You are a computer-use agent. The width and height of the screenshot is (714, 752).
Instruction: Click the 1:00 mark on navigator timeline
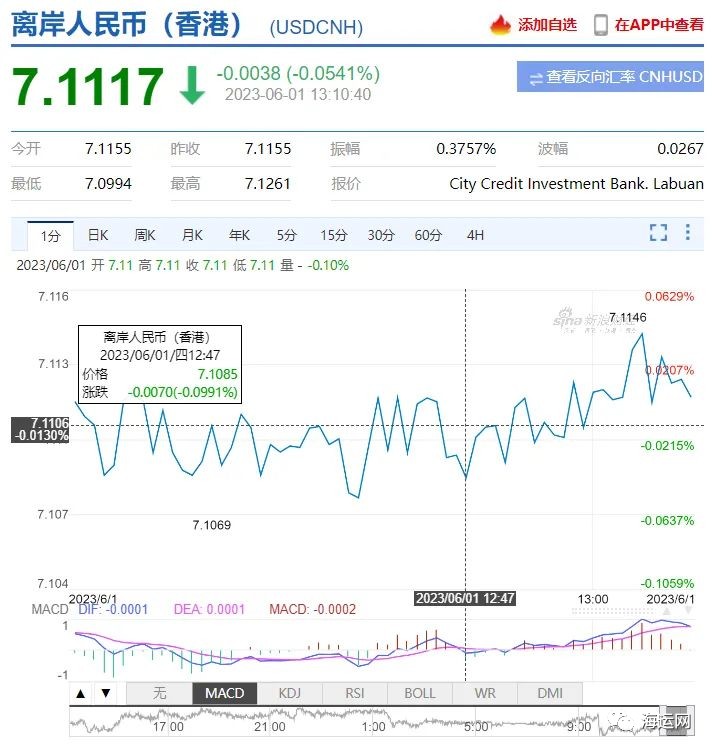[x=374, y=727]
